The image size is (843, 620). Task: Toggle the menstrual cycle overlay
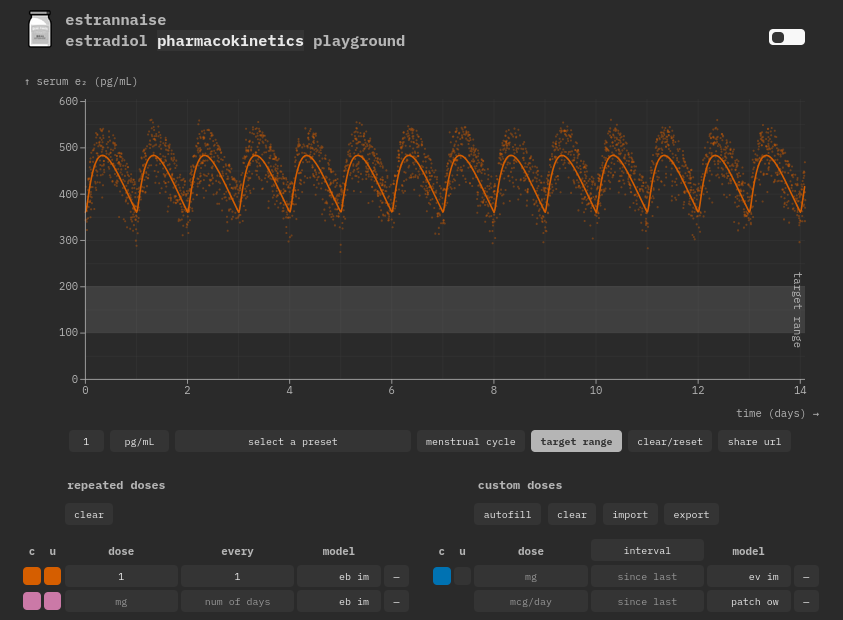pos(470,441)
